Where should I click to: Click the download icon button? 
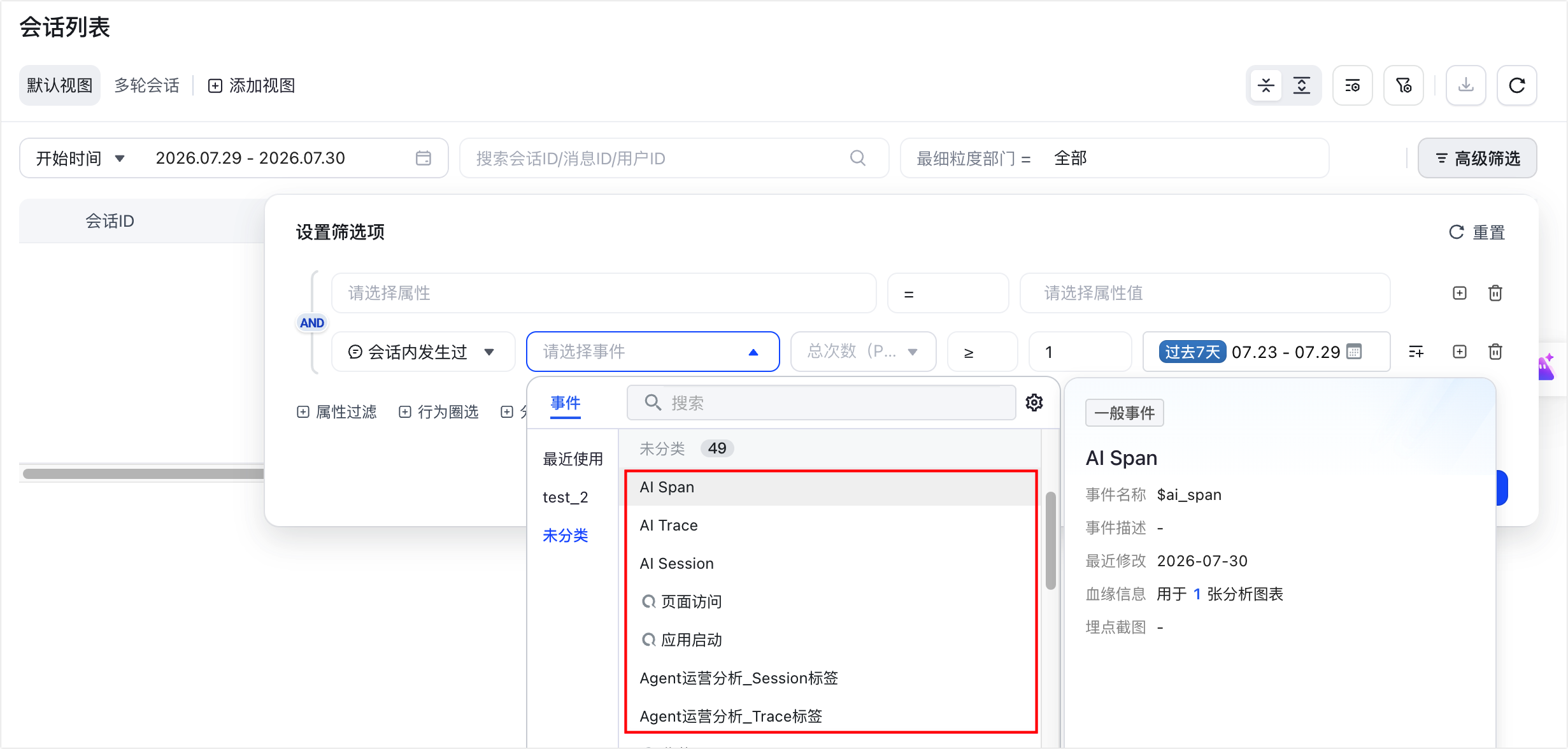(1466, 85)
